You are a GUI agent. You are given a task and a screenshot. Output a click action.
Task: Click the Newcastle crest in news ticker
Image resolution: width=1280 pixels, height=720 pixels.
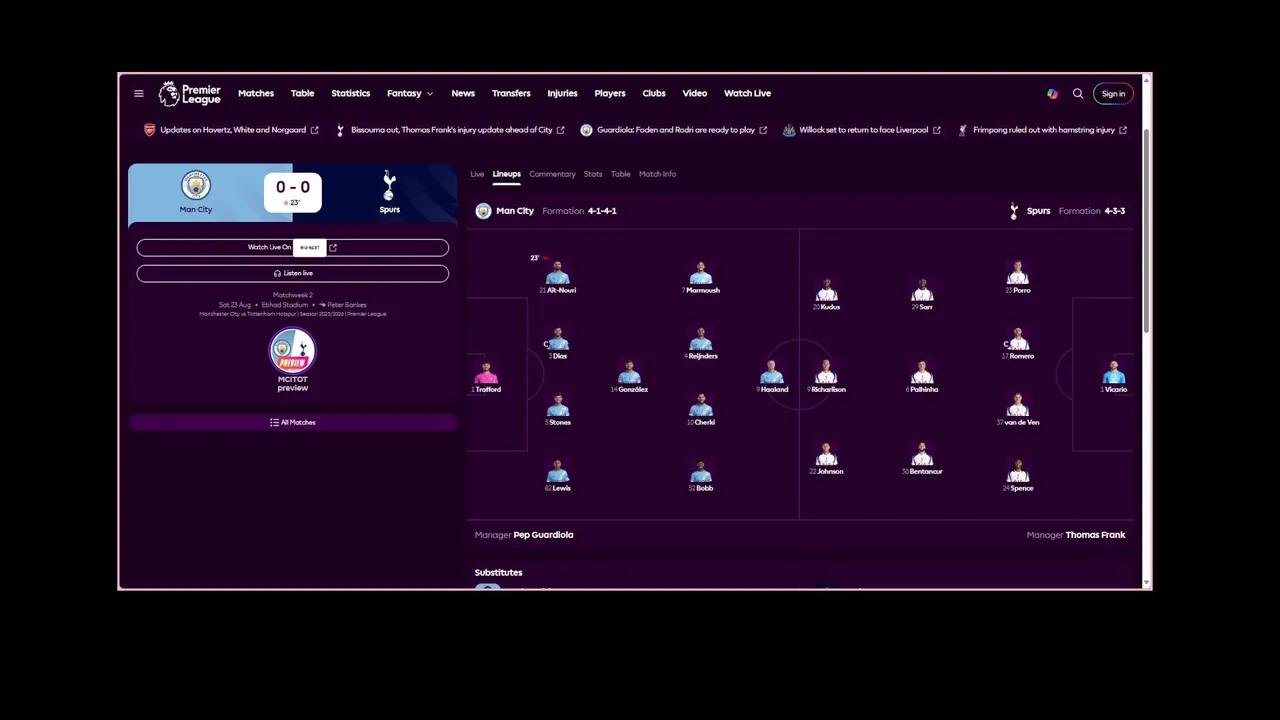789,130
